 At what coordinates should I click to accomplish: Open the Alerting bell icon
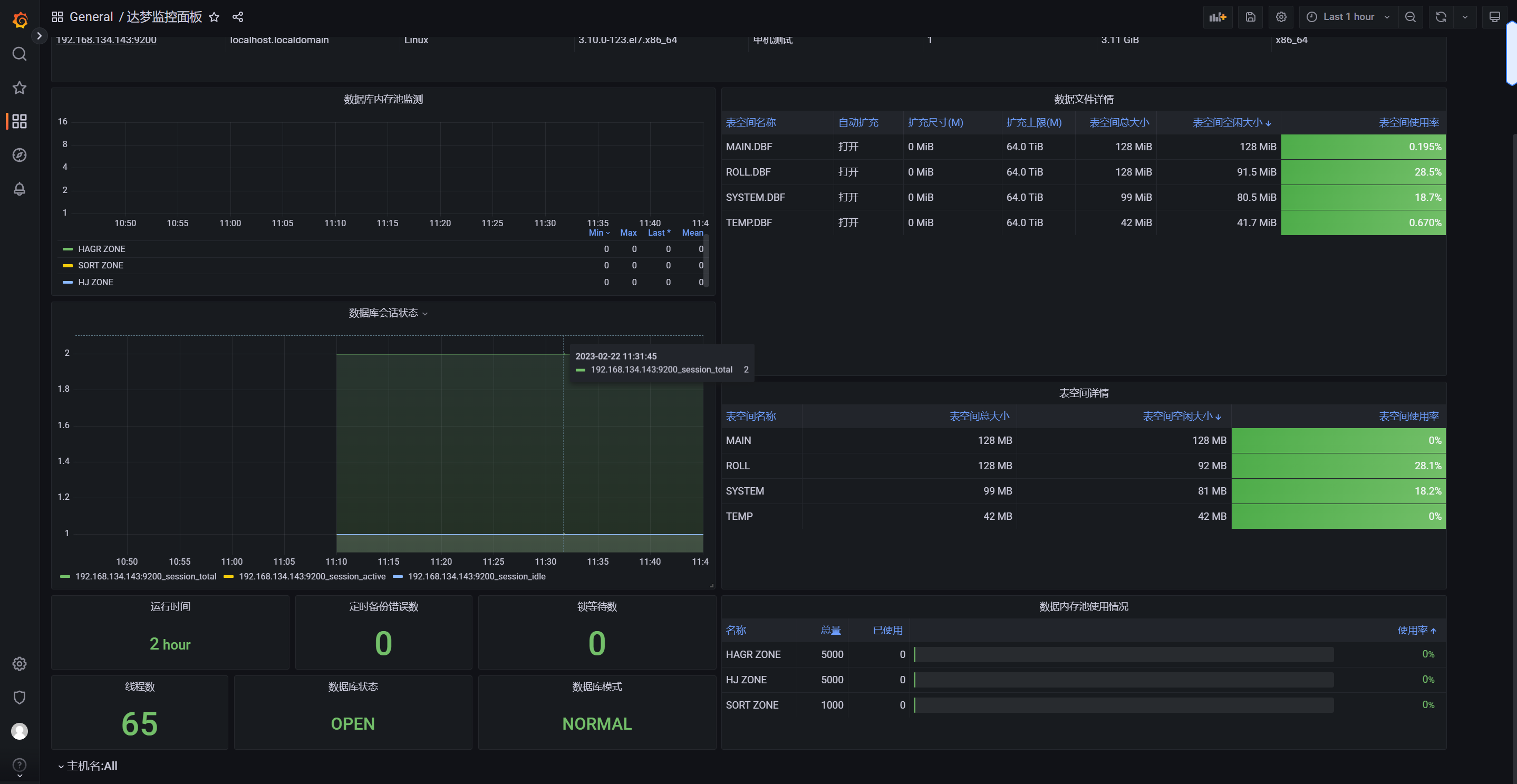point(20,189)
